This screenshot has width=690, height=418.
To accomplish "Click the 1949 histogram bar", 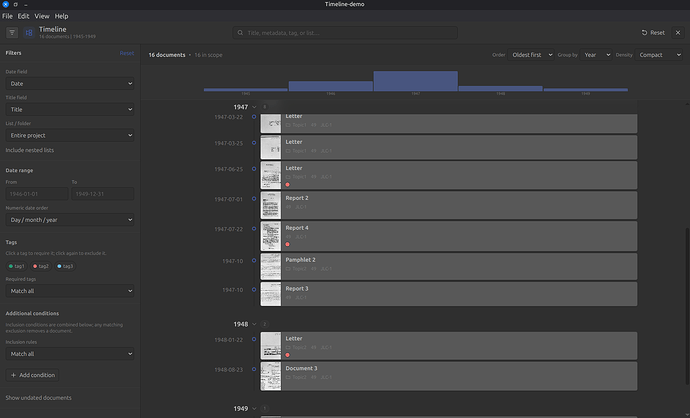I will click(585, 90).
